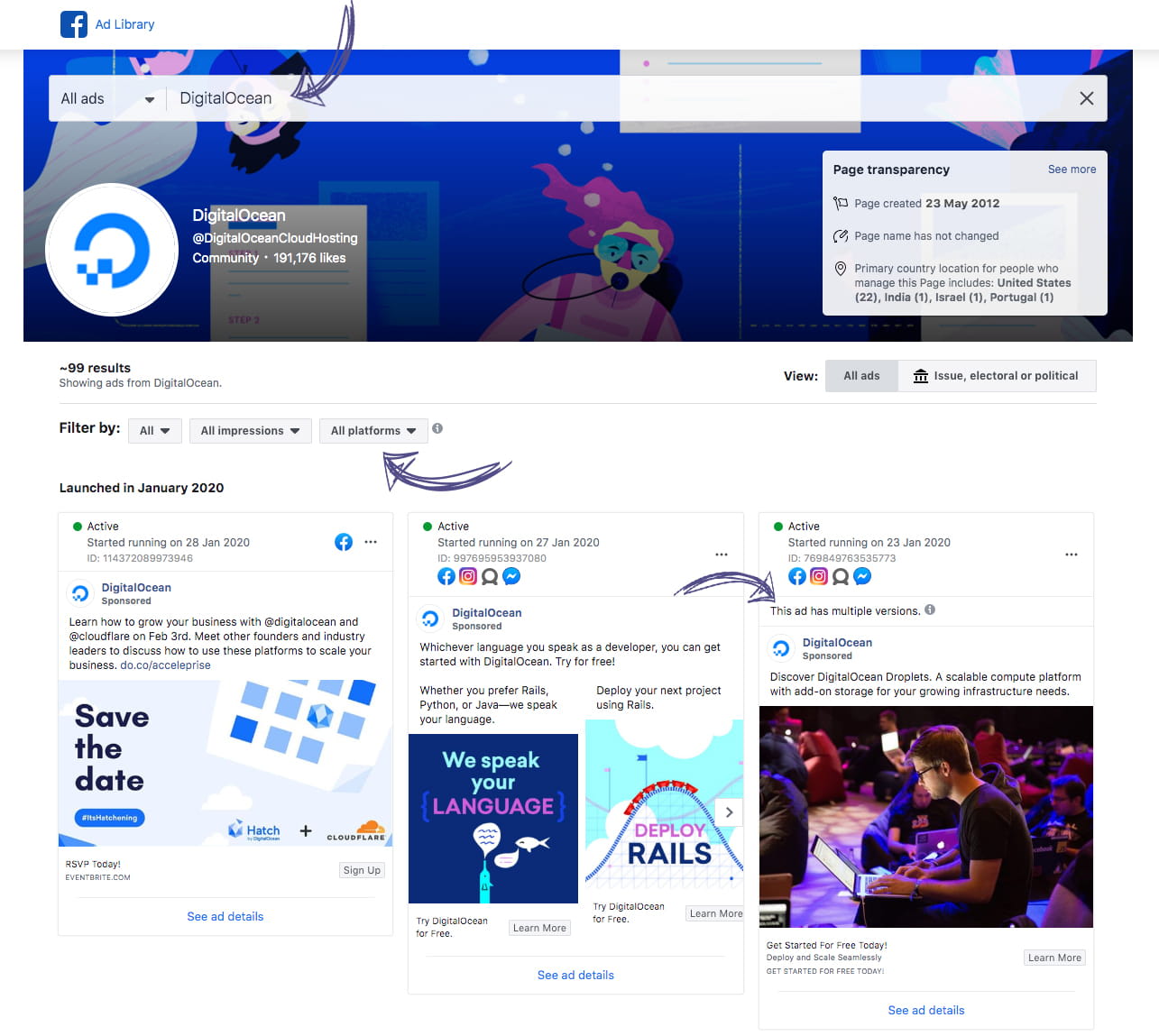Screen dimensions: 1159x1036
Task: Expand the All platforms dropdown
Action: (x=373, y=431)
